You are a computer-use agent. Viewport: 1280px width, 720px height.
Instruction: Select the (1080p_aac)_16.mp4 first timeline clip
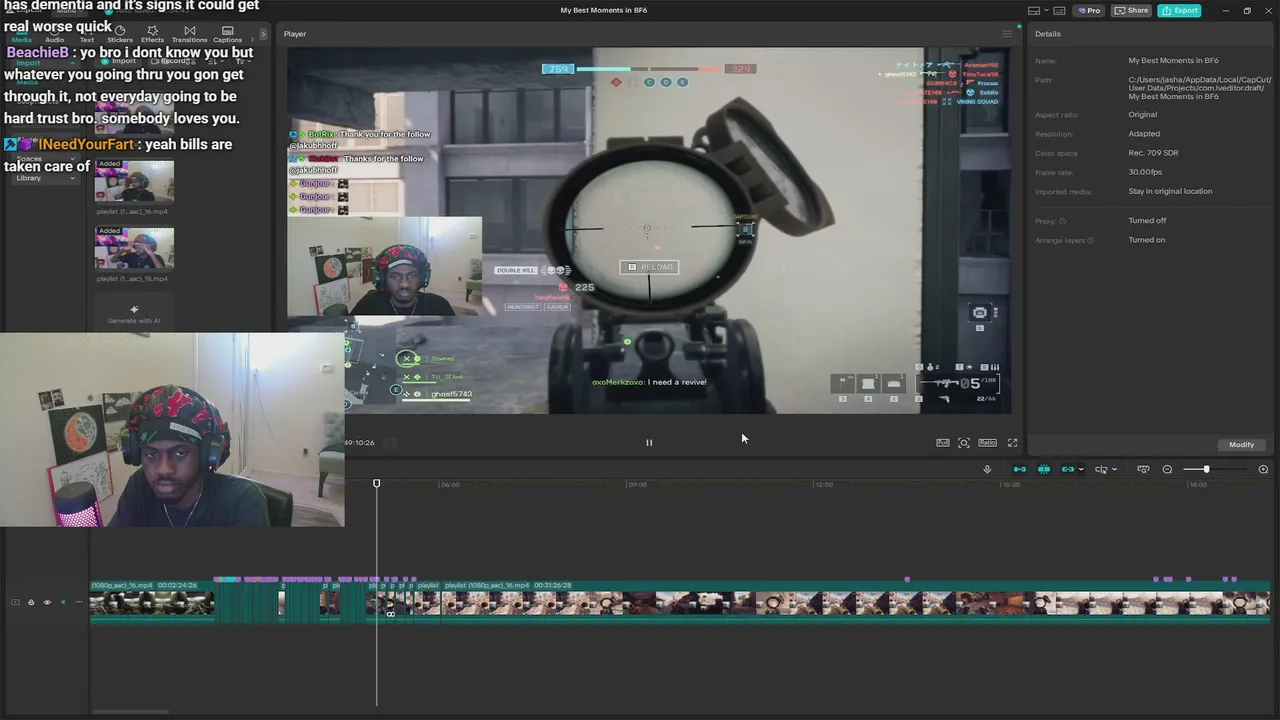point(152,601)
